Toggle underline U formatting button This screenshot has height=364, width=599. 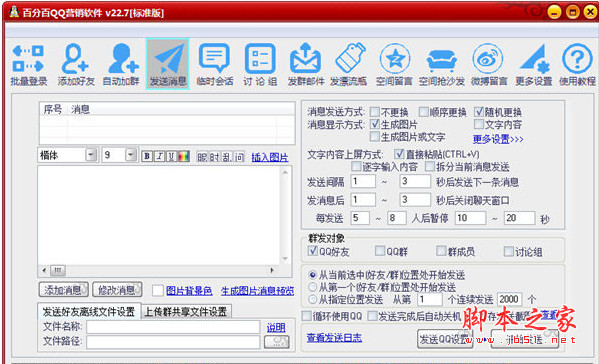point(172,156)
